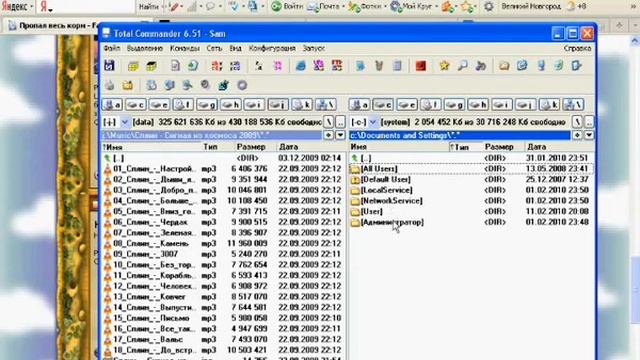Image resolution: width=640 pixels, height=360 pixels.
Task: Click the blue door exit icon ending the toolbar
Action: coord(576,66)
